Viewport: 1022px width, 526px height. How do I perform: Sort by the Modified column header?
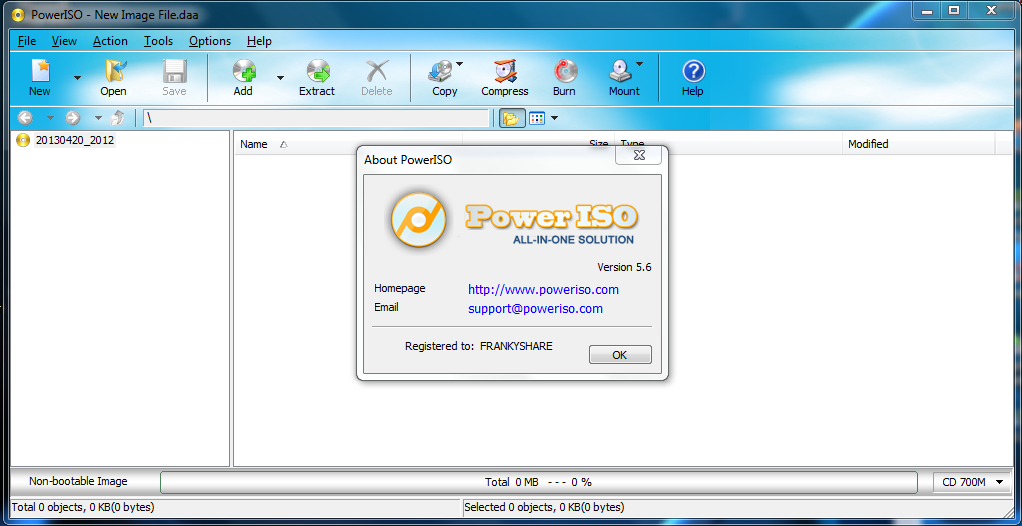click(x=918, y=144)
